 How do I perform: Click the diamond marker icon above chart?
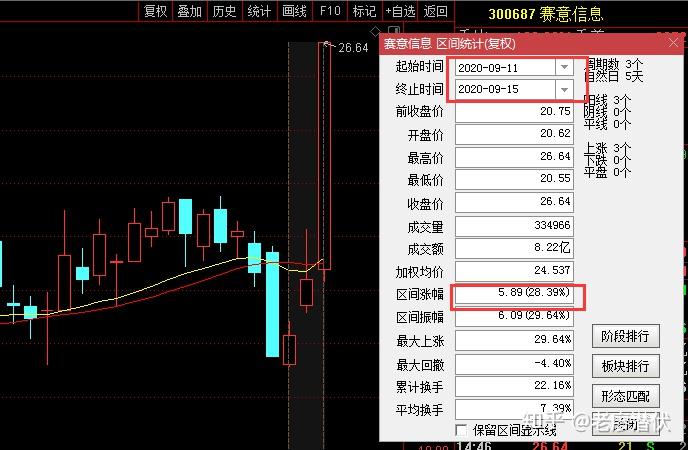(x=375, y=31)
